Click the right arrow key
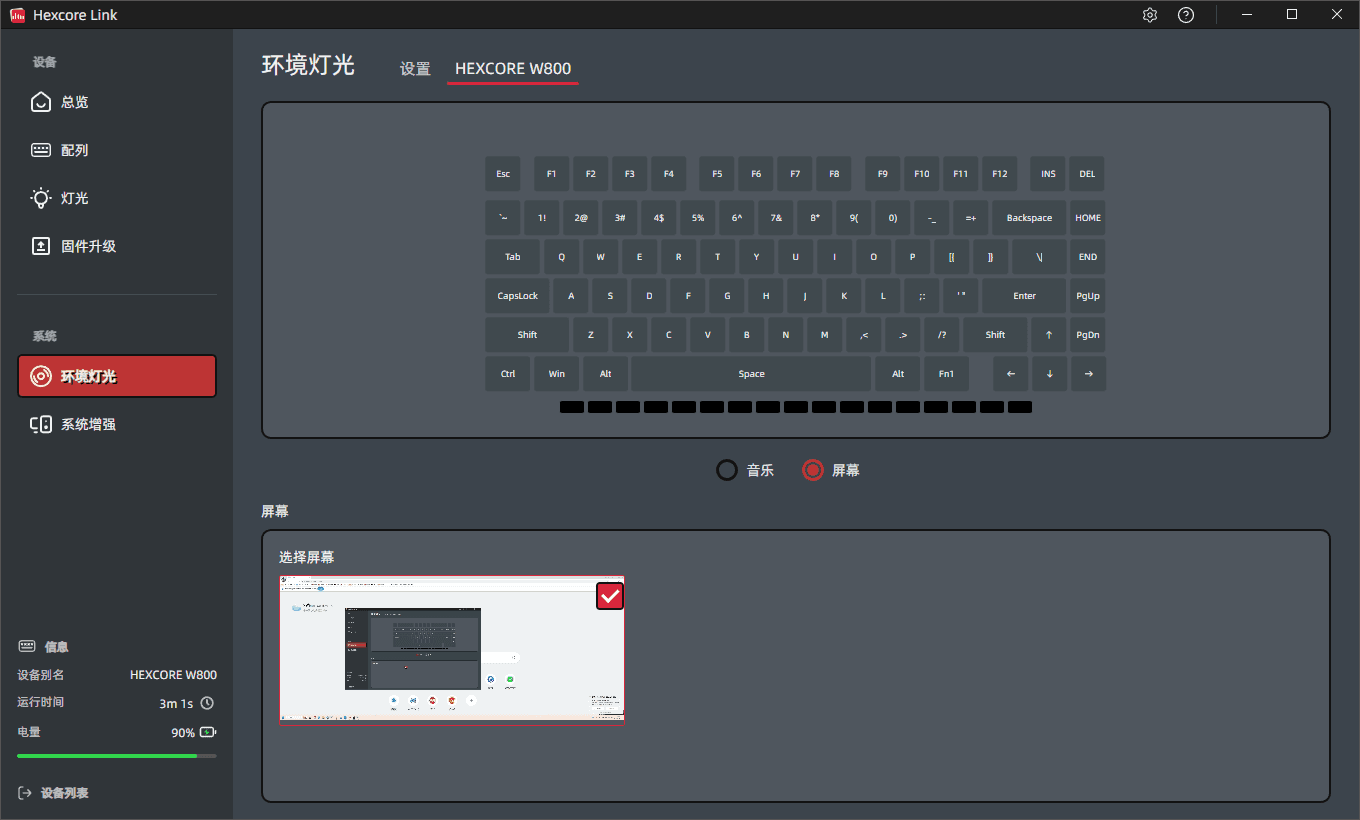 [1088, 374]
